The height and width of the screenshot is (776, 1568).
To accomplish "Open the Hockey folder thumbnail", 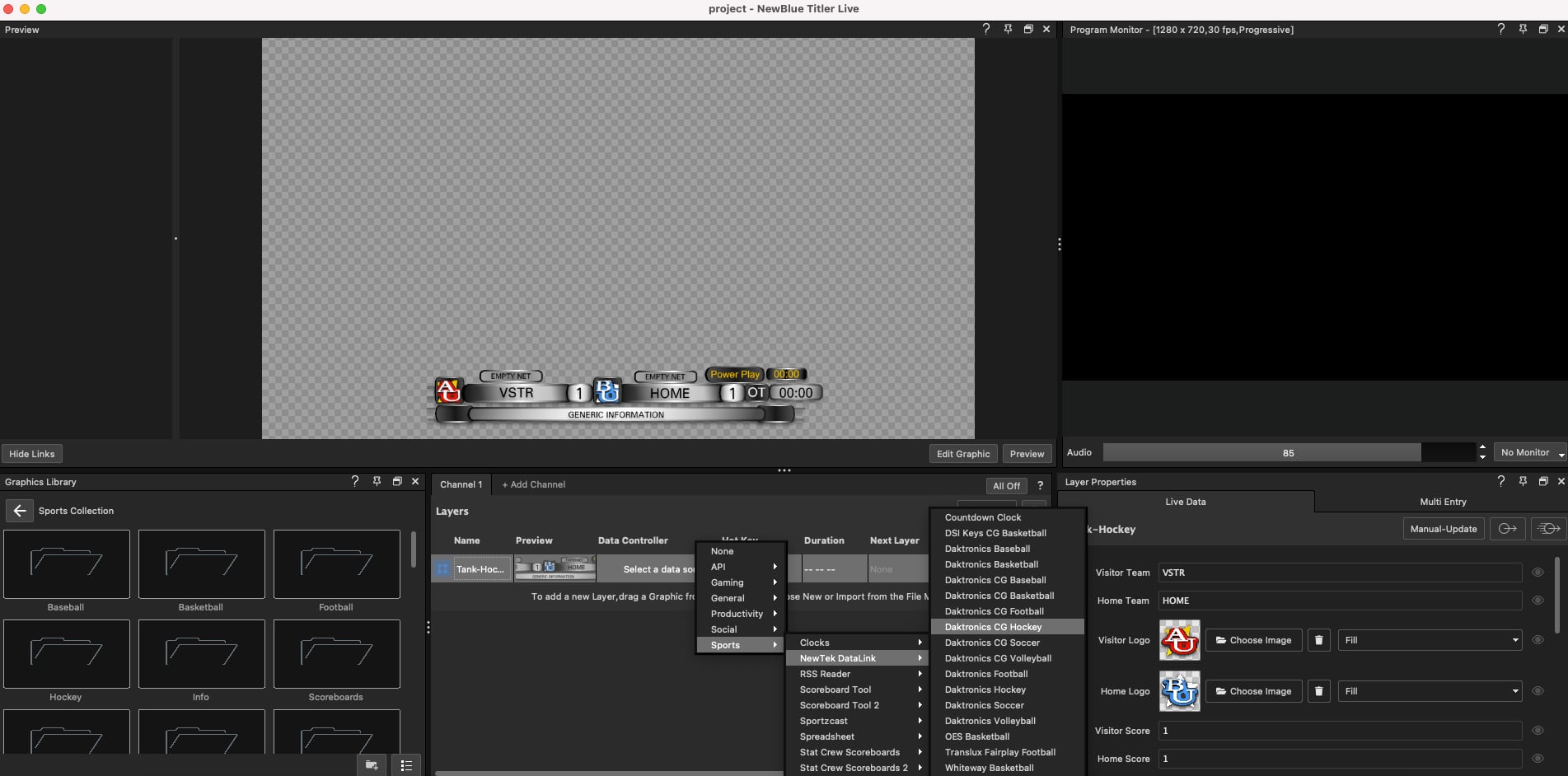I will pos(66,654).
